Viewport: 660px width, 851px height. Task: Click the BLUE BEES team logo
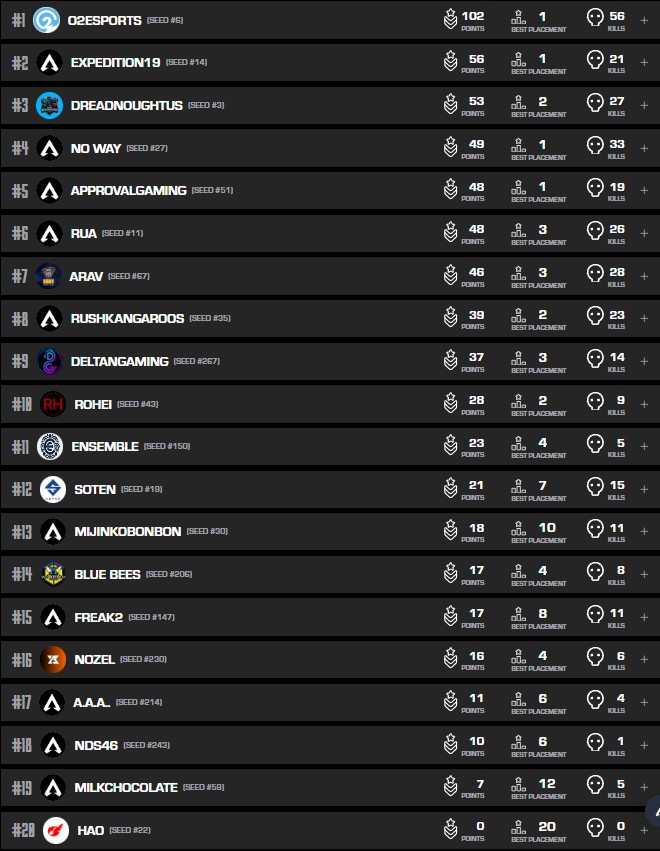point(53,574)
